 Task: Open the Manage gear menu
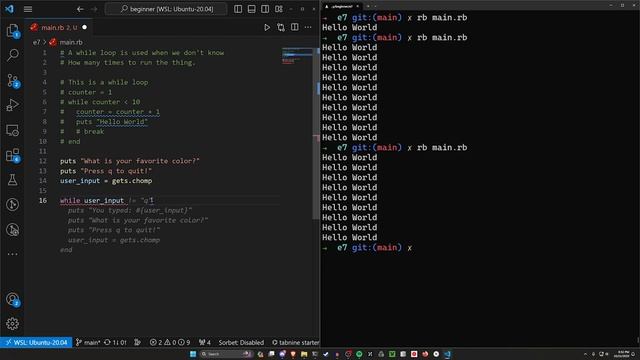tap(12, 324)
